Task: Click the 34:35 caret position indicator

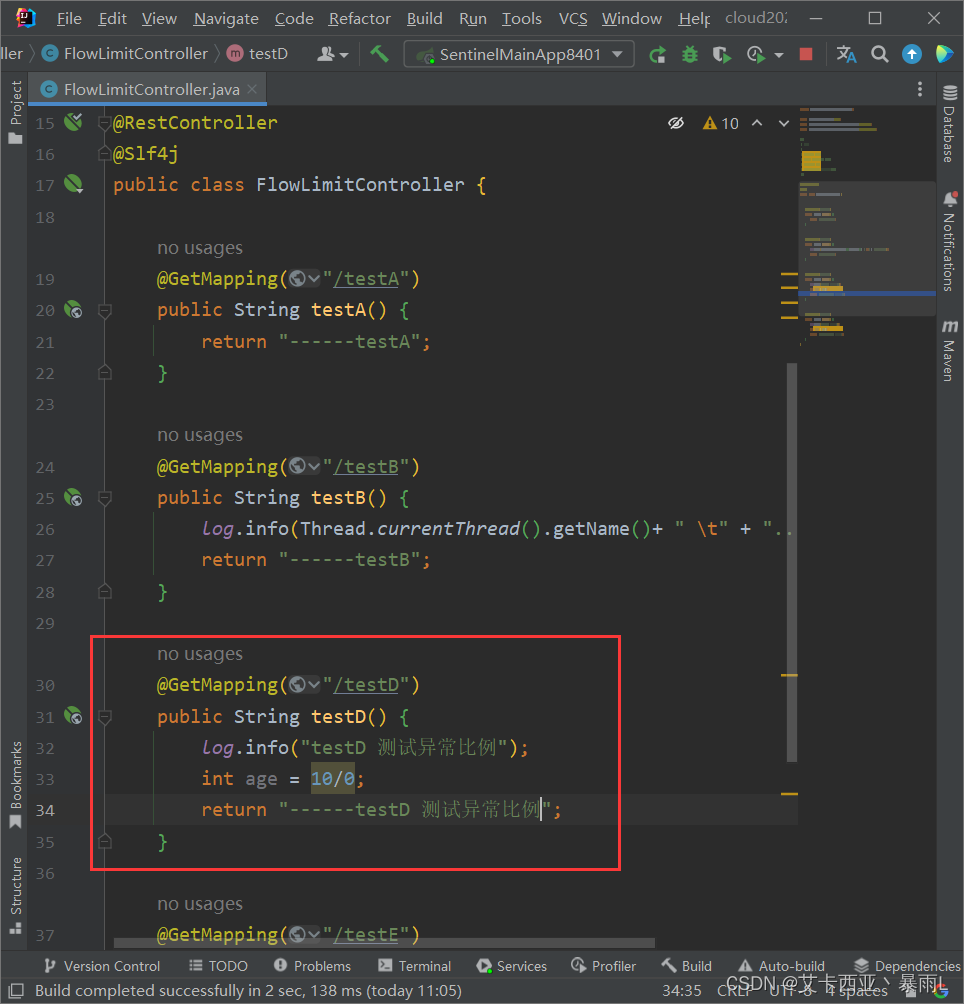Action: [x=682, y=990]
